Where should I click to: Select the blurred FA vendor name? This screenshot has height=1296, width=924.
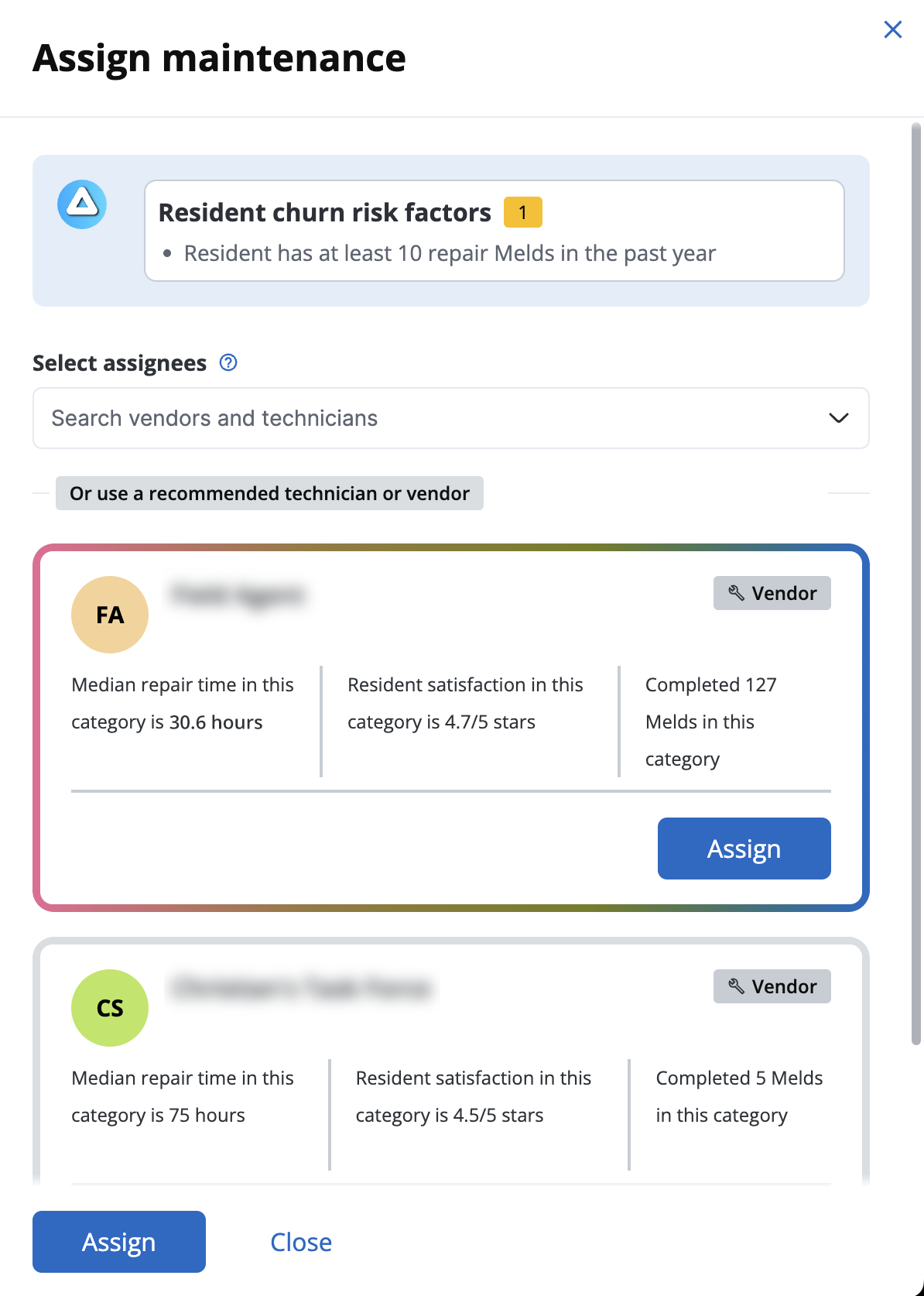pyautogui.click(x=238, y=595)
